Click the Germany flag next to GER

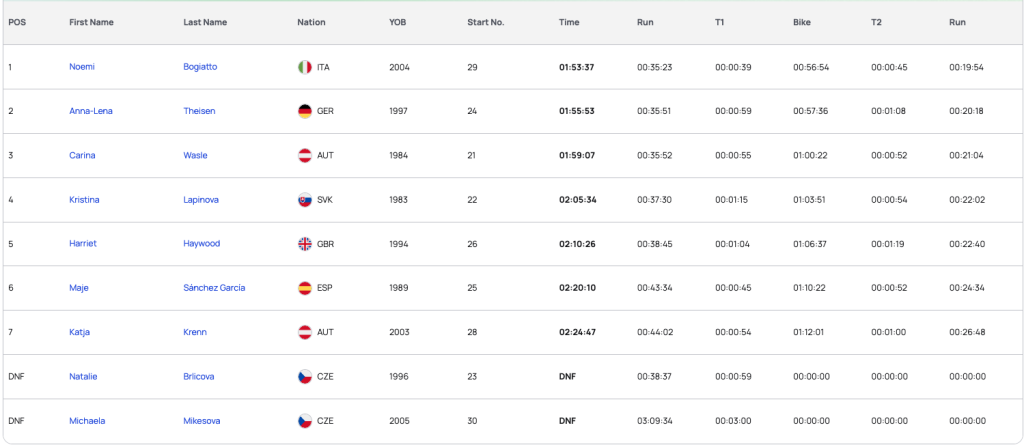point(304,111)
